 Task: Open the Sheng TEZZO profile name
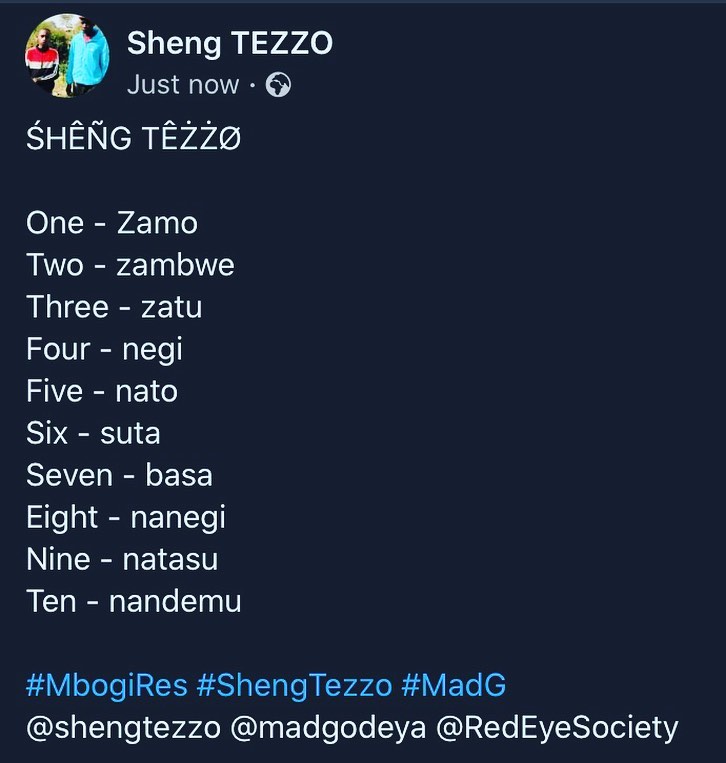230,43
